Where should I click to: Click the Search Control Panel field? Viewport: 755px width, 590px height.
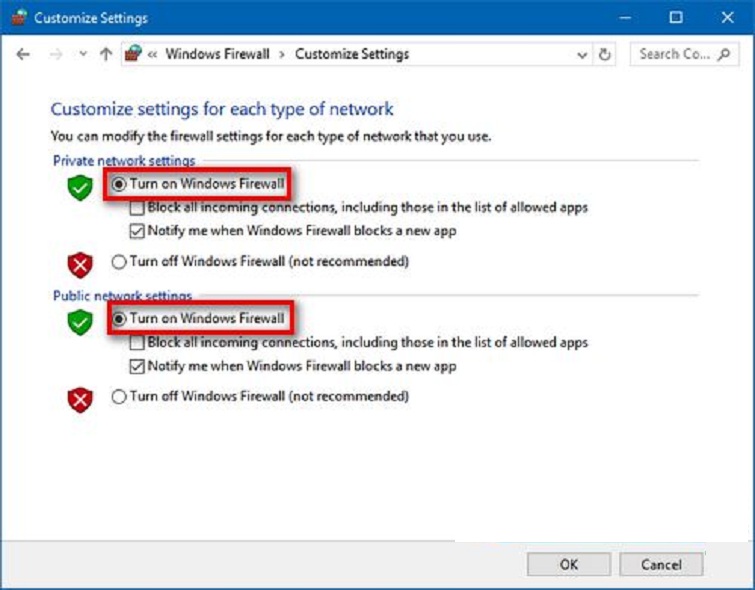tap(674, 55)
